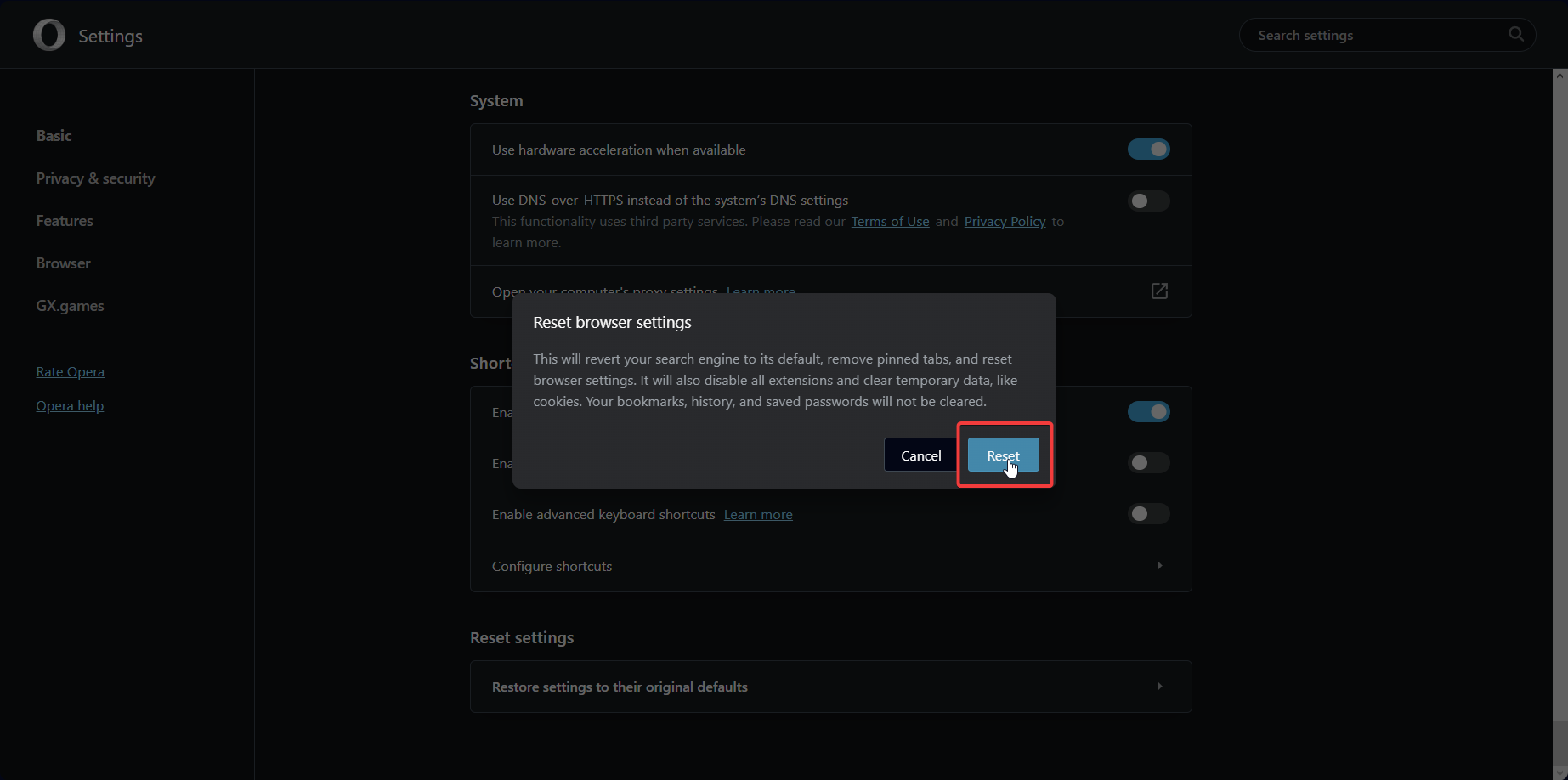This screenshot has width=1568, height=780.
Task: Open proxy settings external link icon
Action: (x=1159, y=291)
